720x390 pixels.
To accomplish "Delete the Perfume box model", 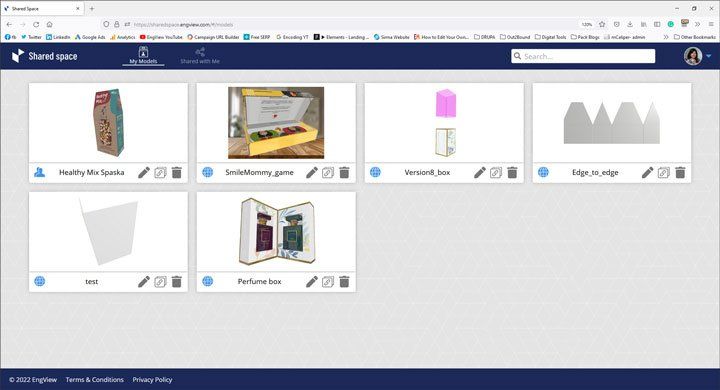I will [x=344, y=282].
